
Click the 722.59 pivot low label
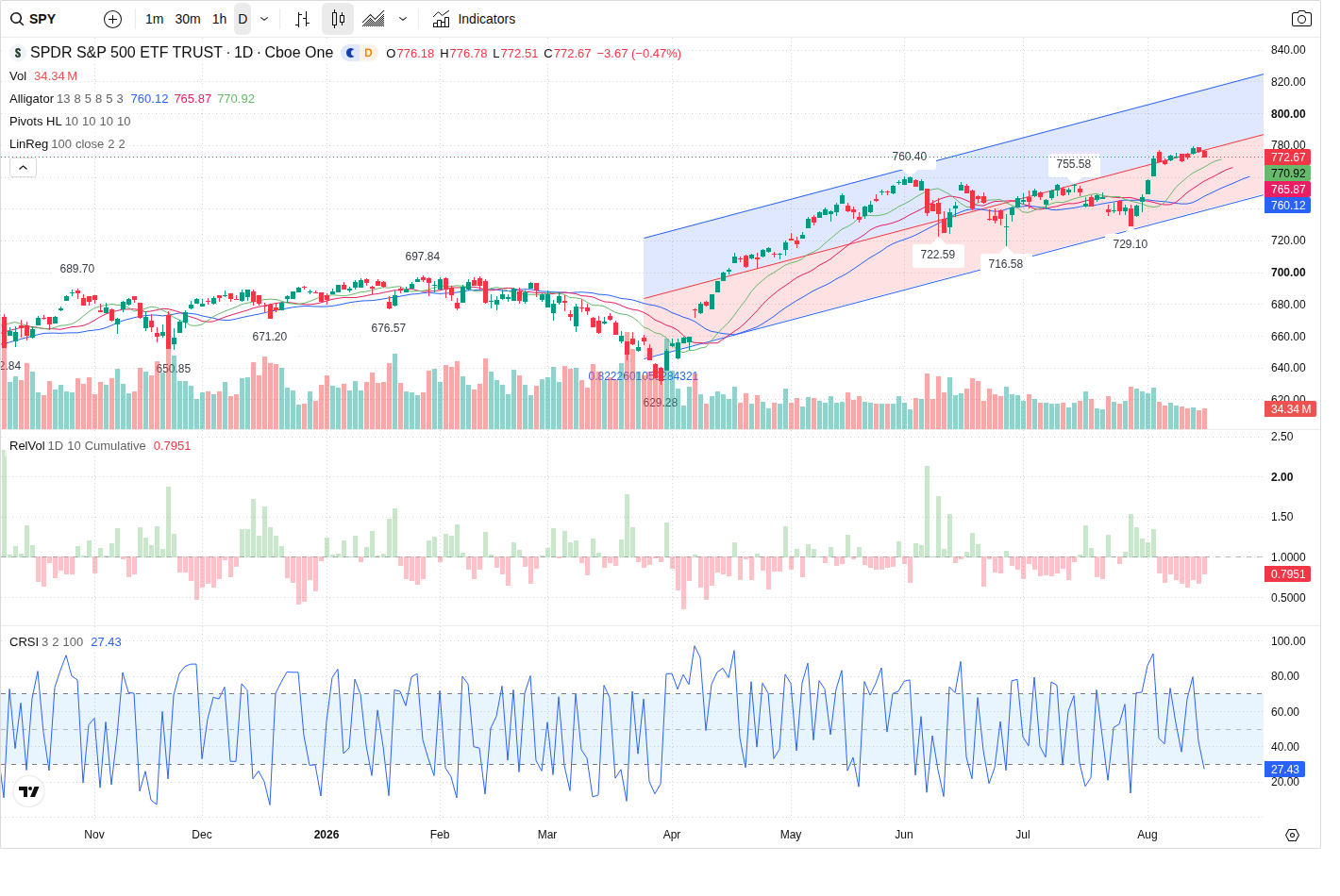(x=938, y=255)
